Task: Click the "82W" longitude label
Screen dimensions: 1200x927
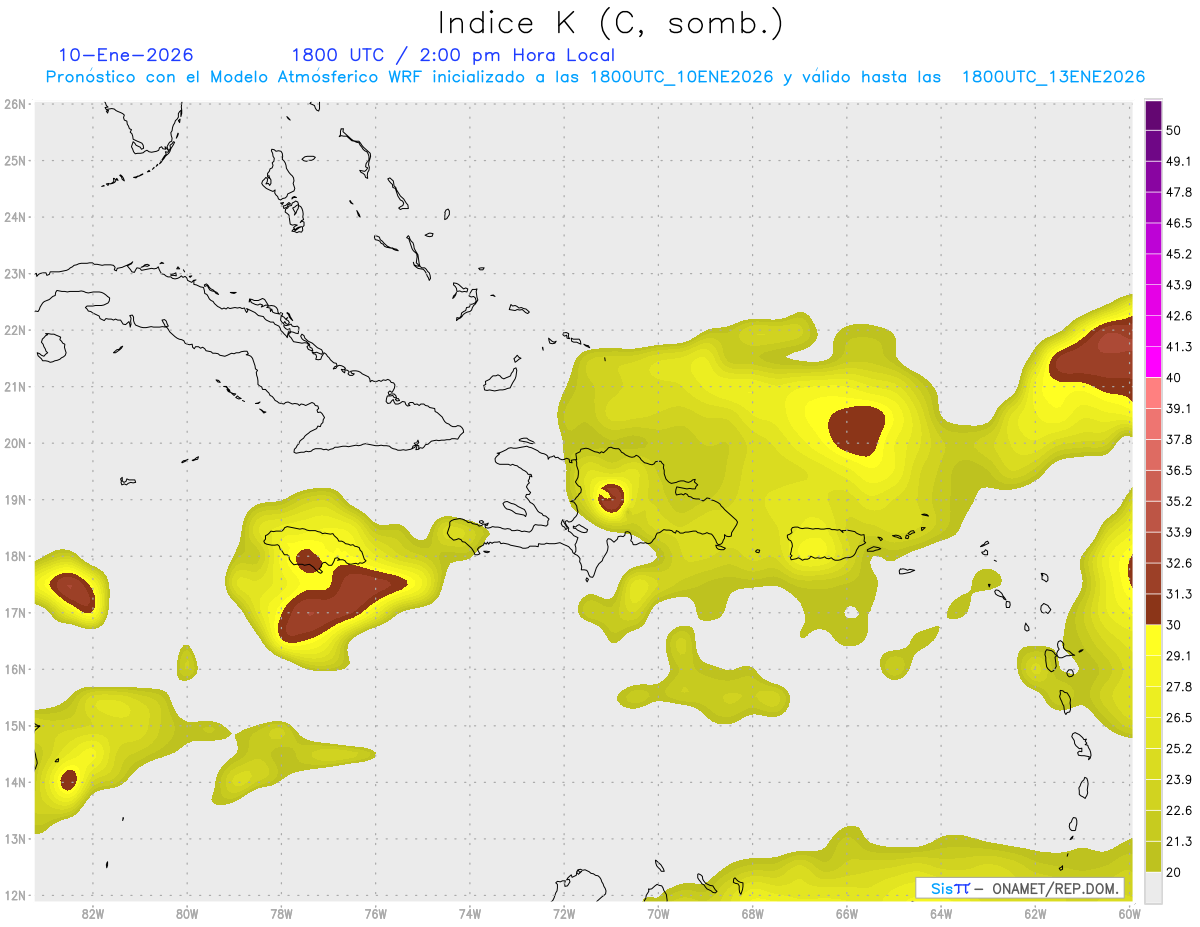Action: [x=92, y=913]
